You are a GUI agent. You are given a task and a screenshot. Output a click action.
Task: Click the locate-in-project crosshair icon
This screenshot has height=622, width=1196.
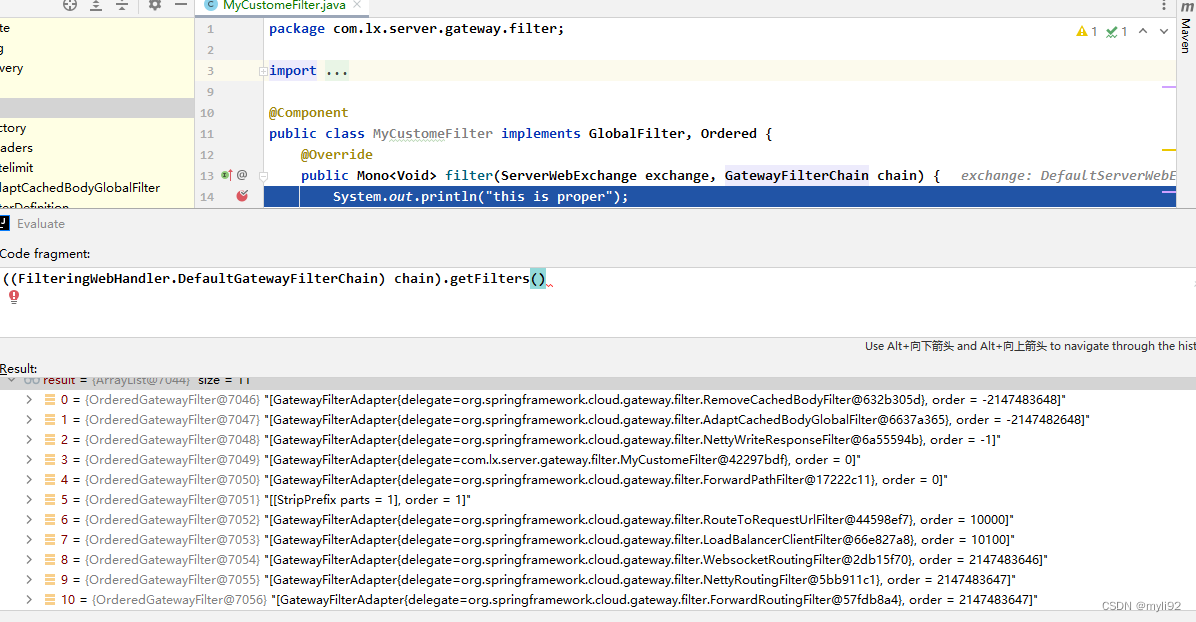[69, 5]
